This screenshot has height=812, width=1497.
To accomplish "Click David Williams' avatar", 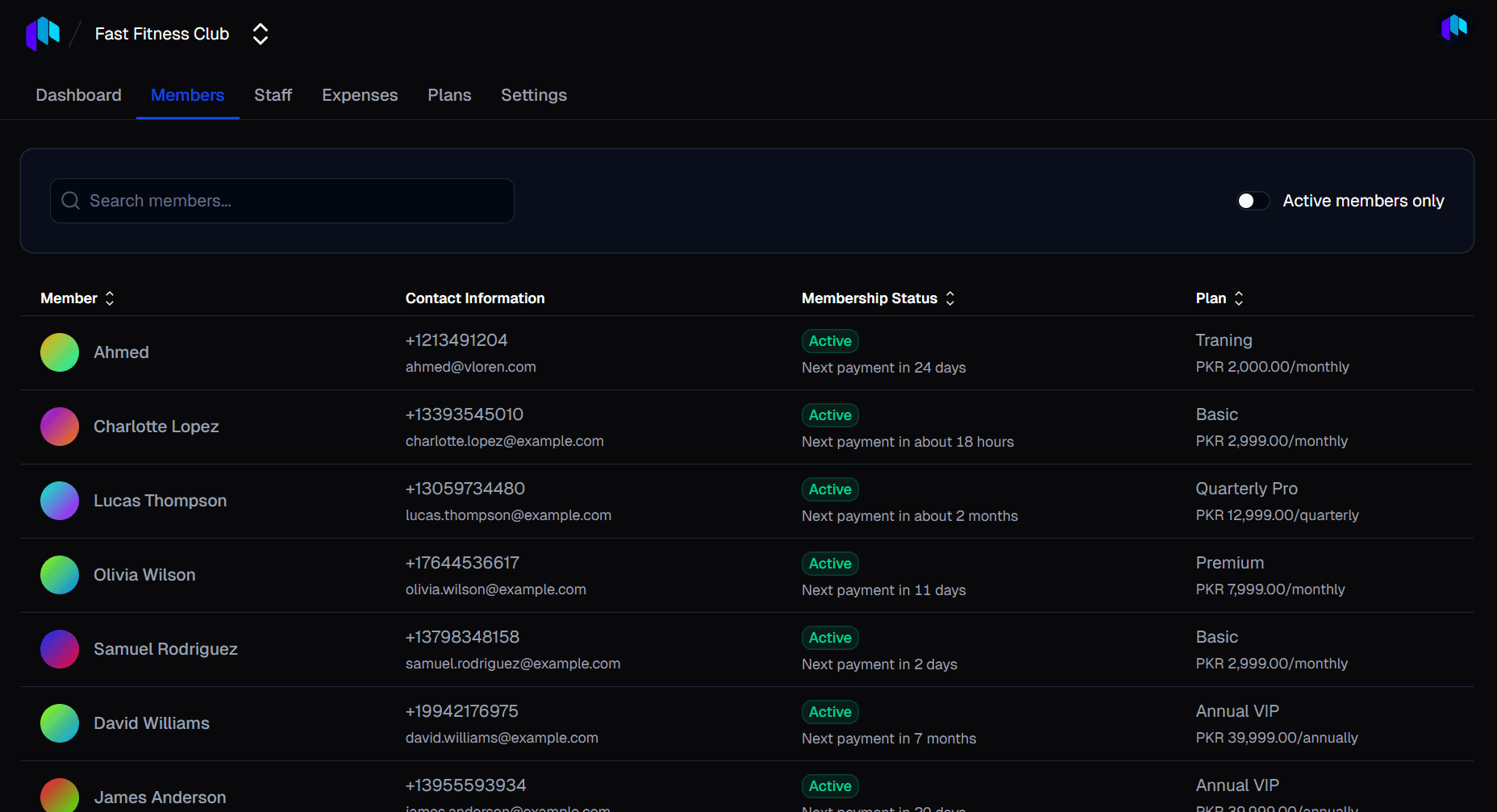I will pyautogui.click(x=60, y=723).
